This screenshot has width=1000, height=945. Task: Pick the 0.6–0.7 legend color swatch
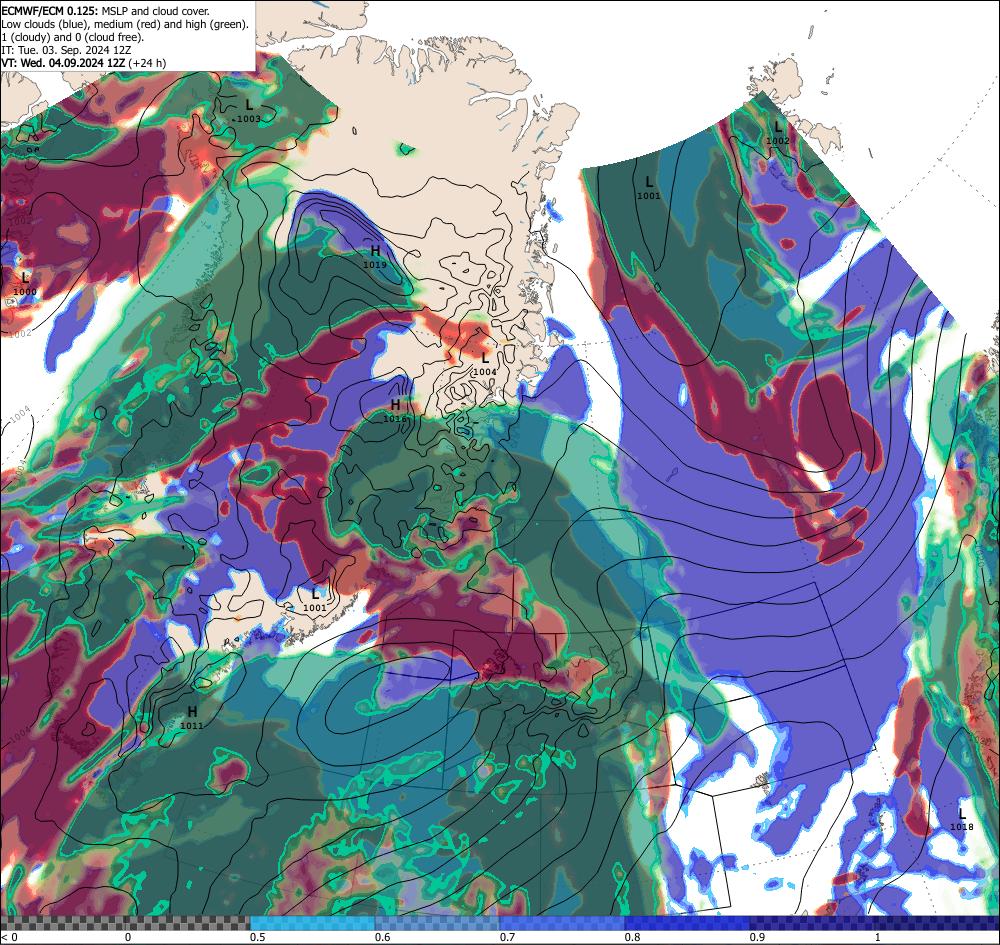[438, 923]
